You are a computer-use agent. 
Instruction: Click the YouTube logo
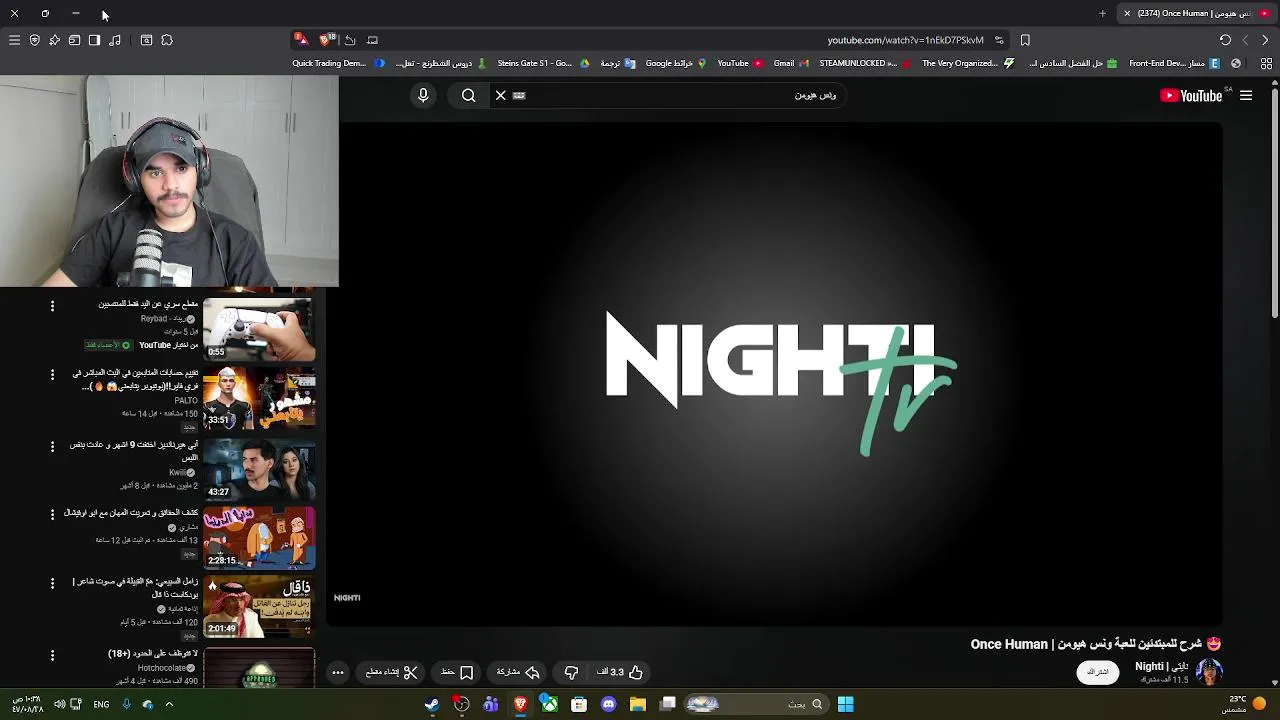pos(1191,95)
